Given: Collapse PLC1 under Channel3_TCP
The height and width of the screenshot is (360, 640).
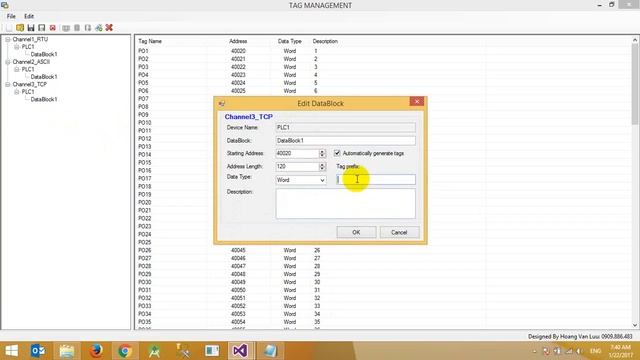Looking at the screenshot, I should pyautogui.click(x=17, y=92).
